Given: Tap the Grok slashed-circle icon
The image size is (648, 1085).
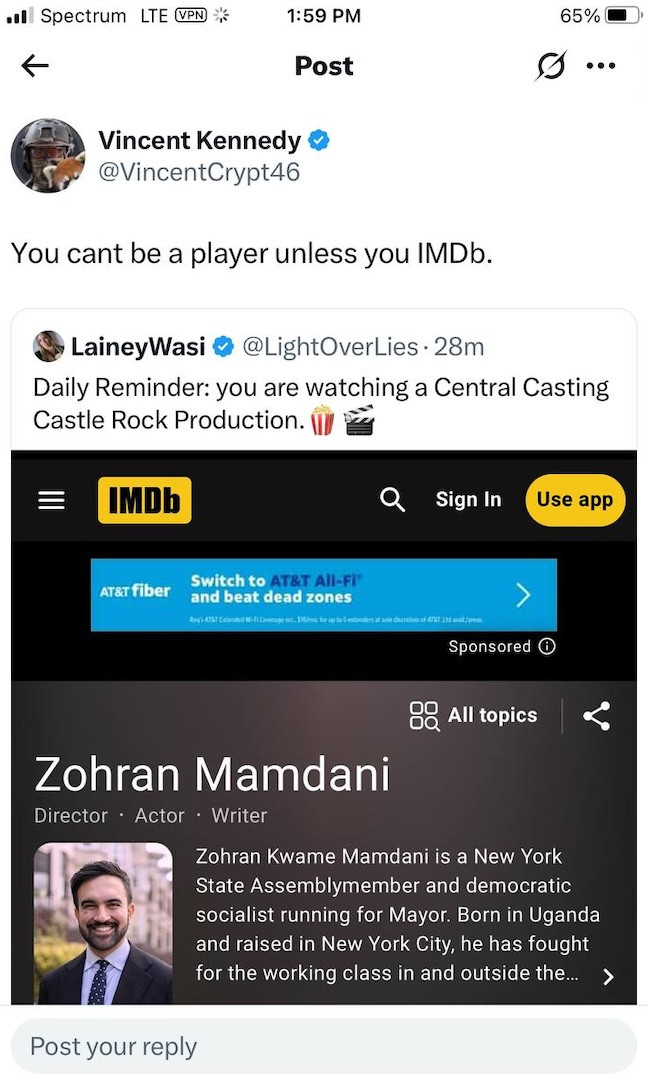Looking at the screenshot, I should (x=549, y=66).
